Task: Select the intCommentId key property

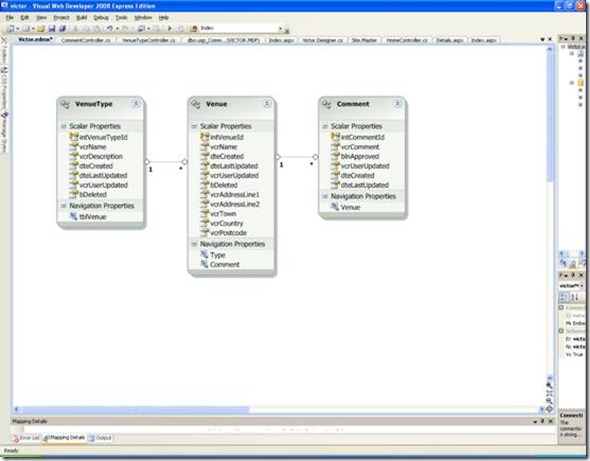Action: point(358,137)
